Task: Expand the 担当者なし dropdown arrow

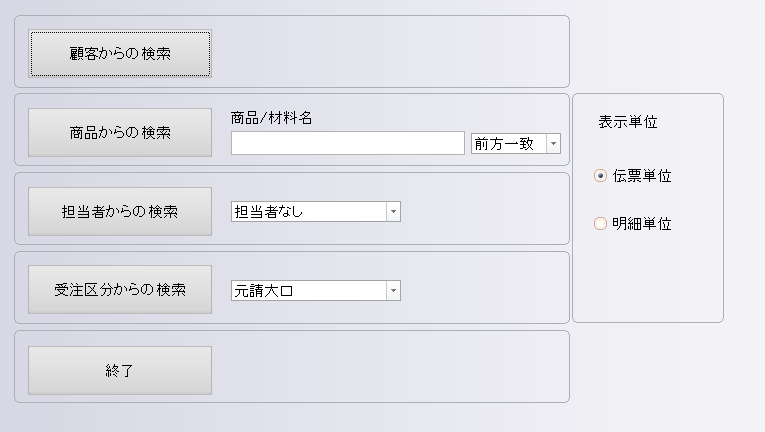Action: click(393, 211)
